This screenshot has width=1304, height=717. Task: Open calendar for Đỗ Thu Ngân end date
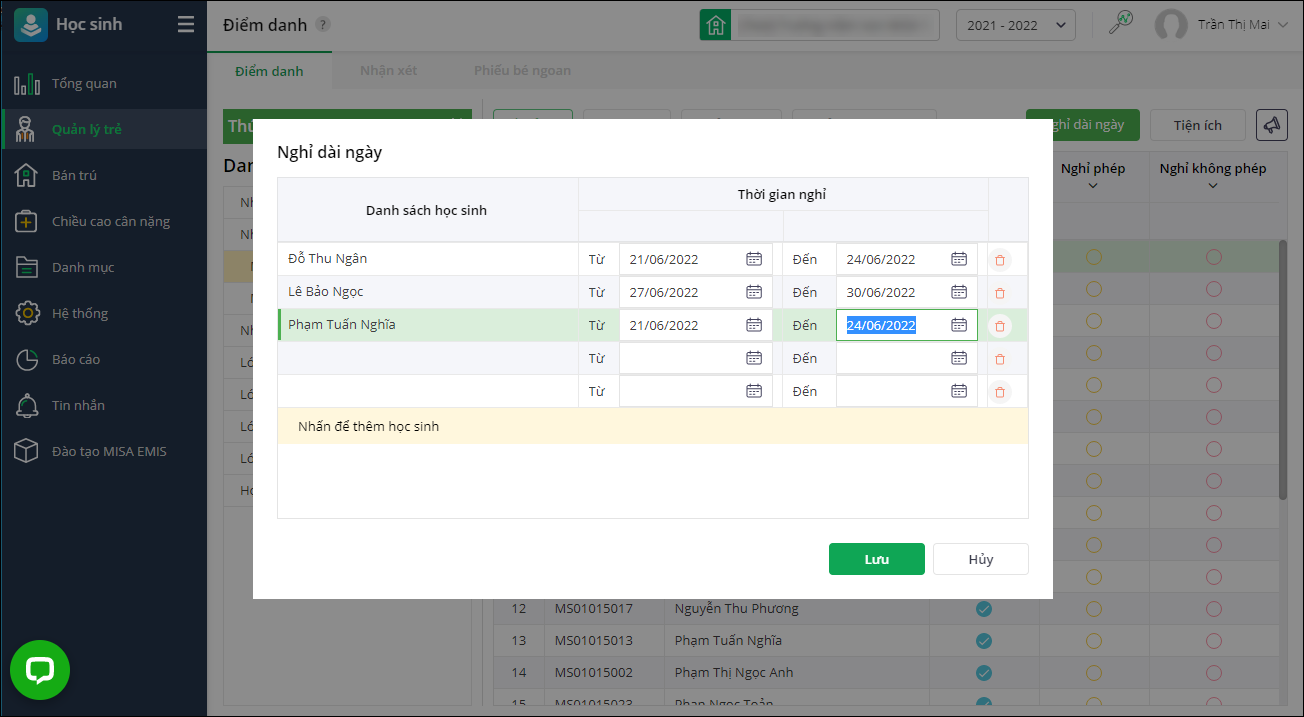coord(959,259)
